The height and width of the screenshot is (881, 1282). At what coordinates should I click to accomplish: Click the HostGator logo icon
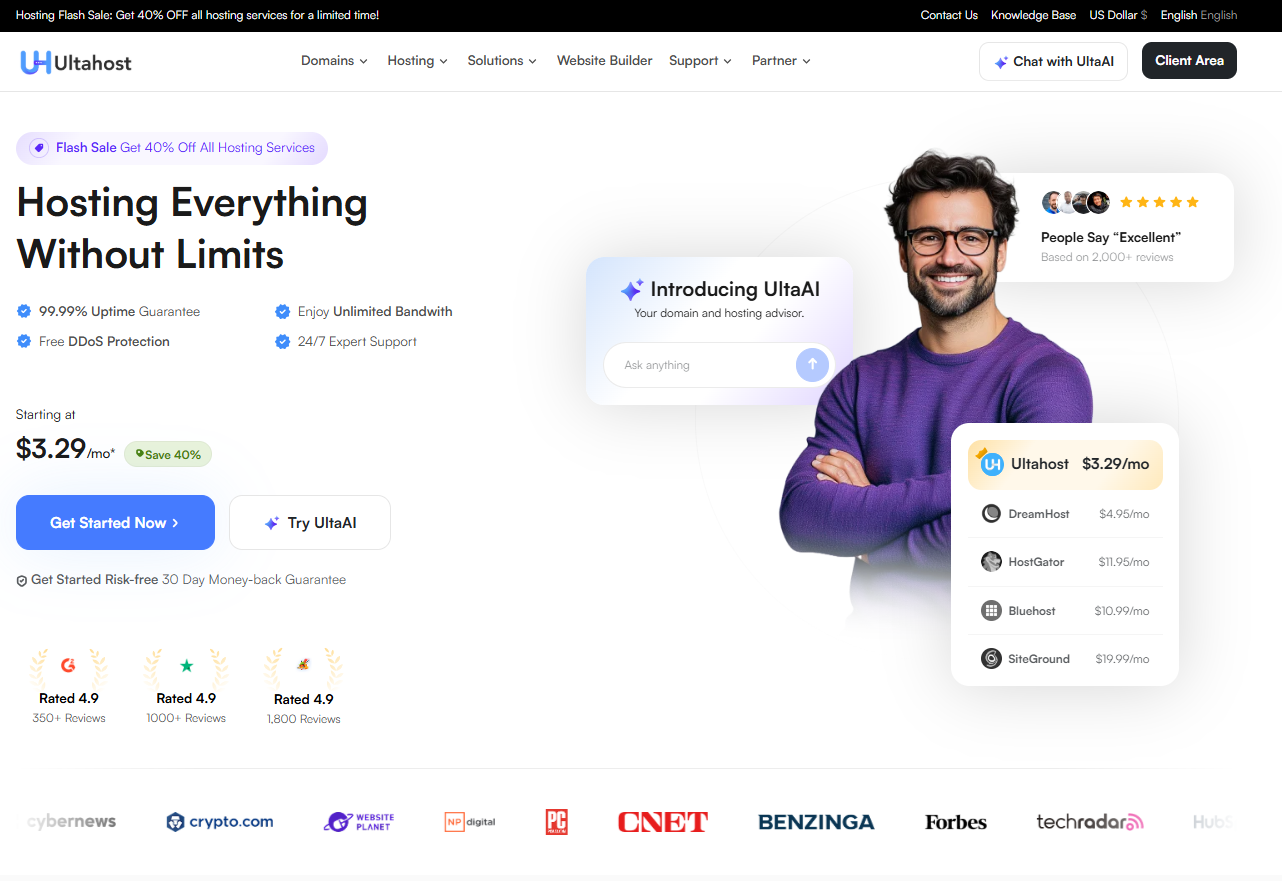click(x=991, y=562)
